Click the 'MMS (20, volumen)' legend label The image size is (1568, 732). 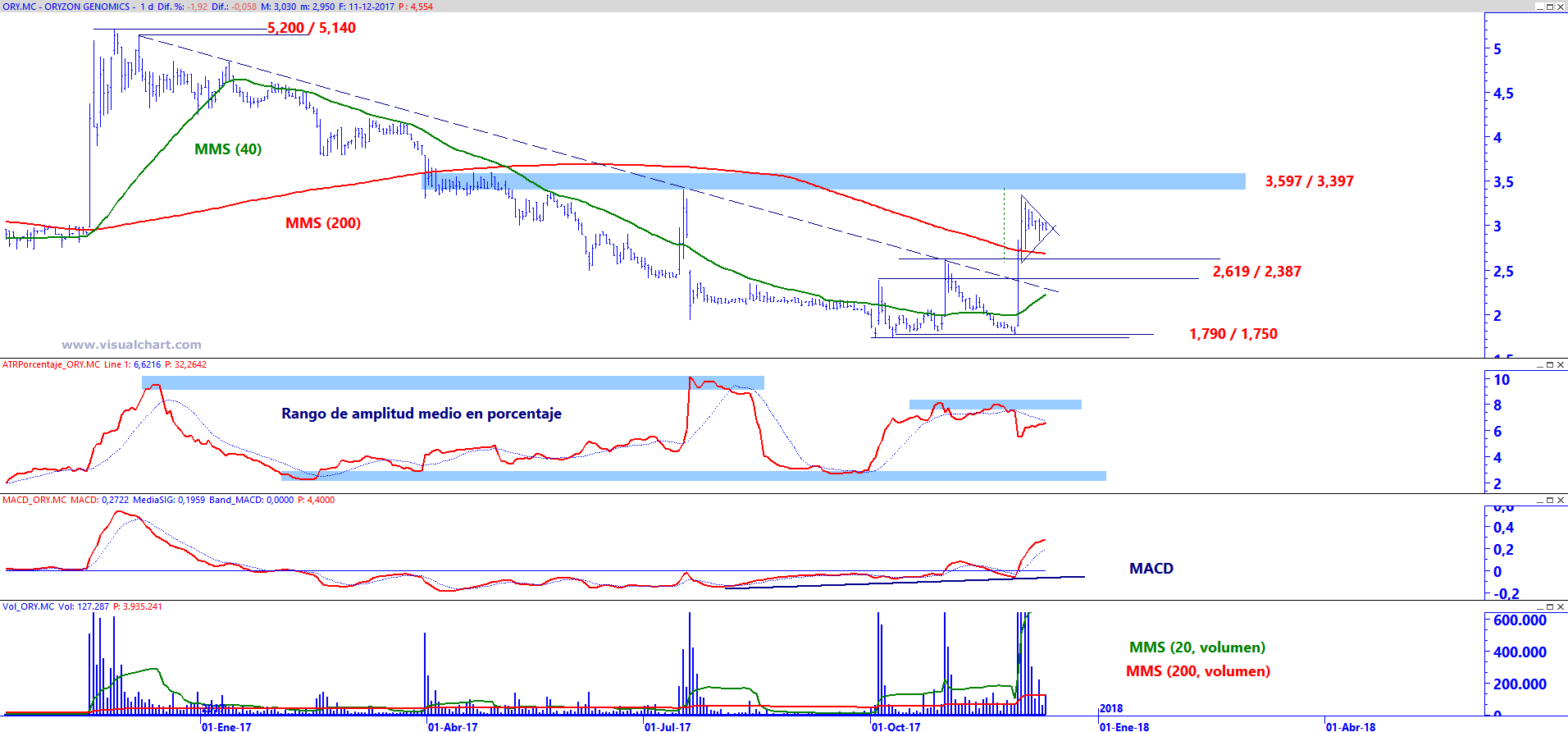(1197, 647)
